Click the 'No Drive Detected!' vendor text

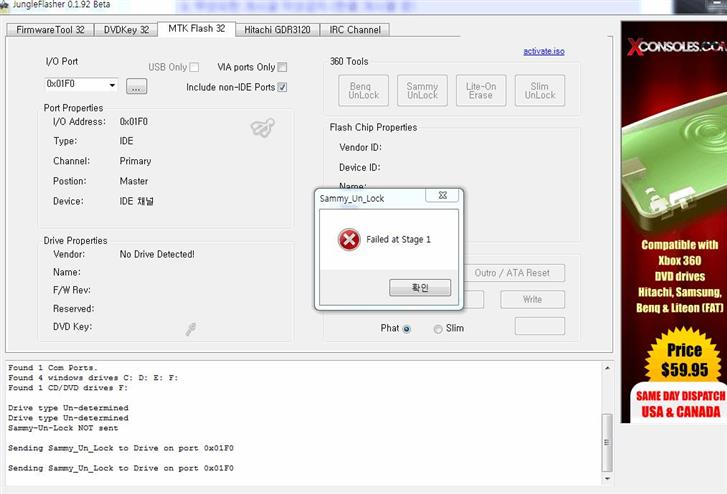click(x=157, y=254)
